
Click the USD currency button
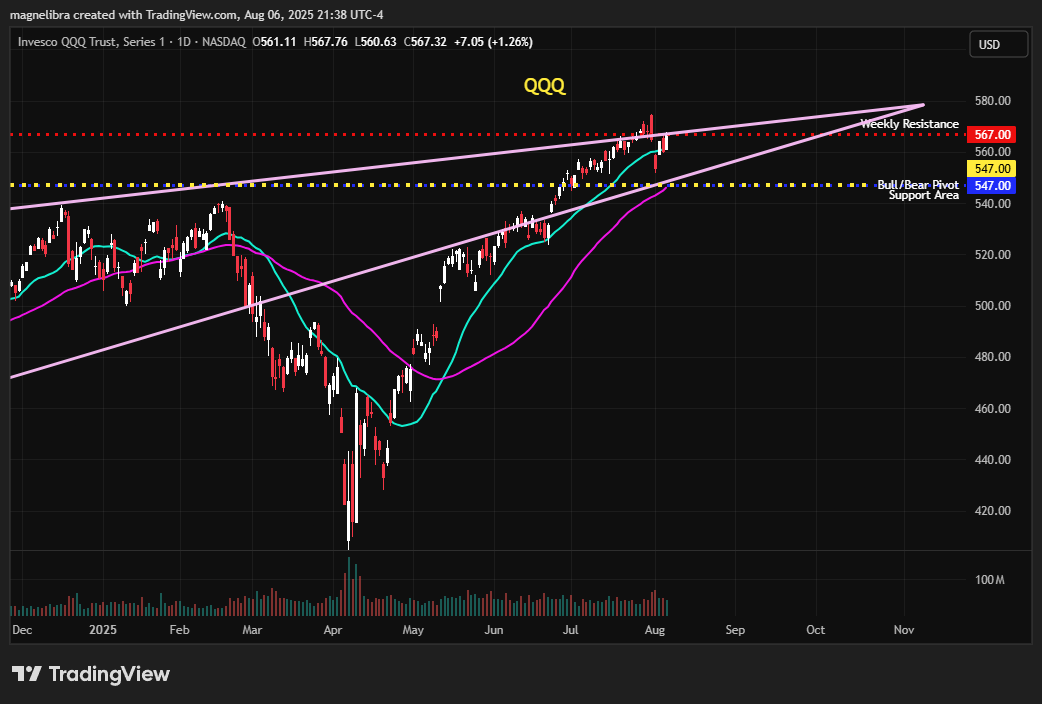pyautogui.click(x=998, y=45)
